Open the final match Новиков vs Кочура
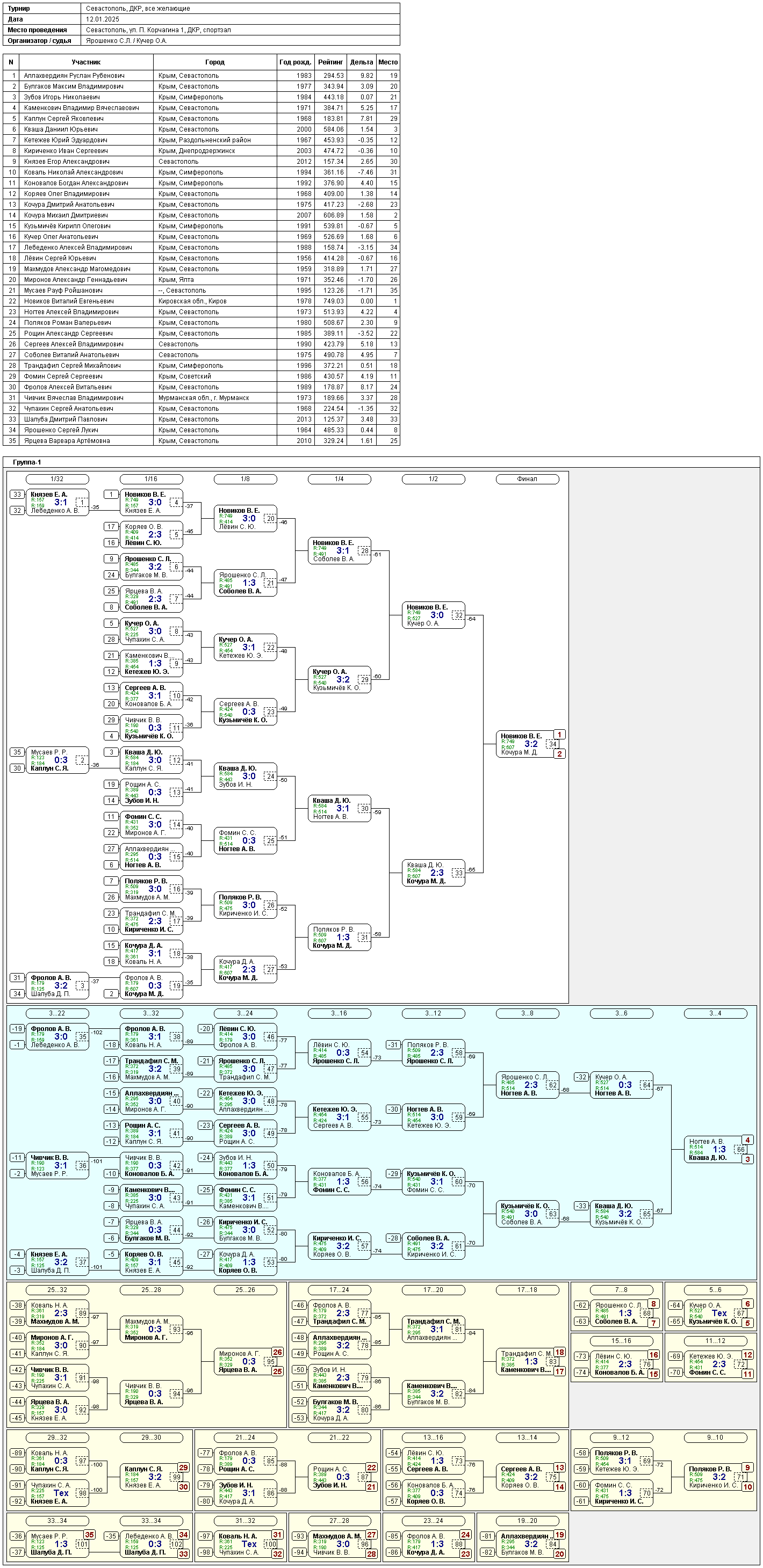763x1568 pixels. [525, 744]
